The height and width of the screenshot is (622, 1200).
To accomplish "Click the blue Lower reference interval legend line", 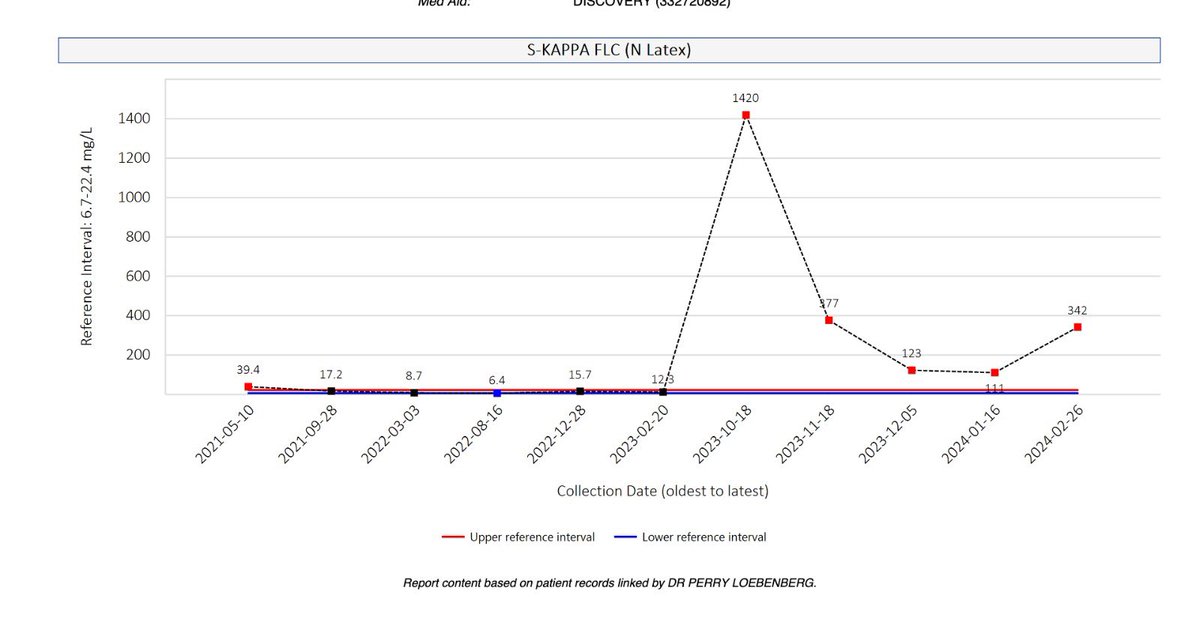I will click(x=625, y=537).
